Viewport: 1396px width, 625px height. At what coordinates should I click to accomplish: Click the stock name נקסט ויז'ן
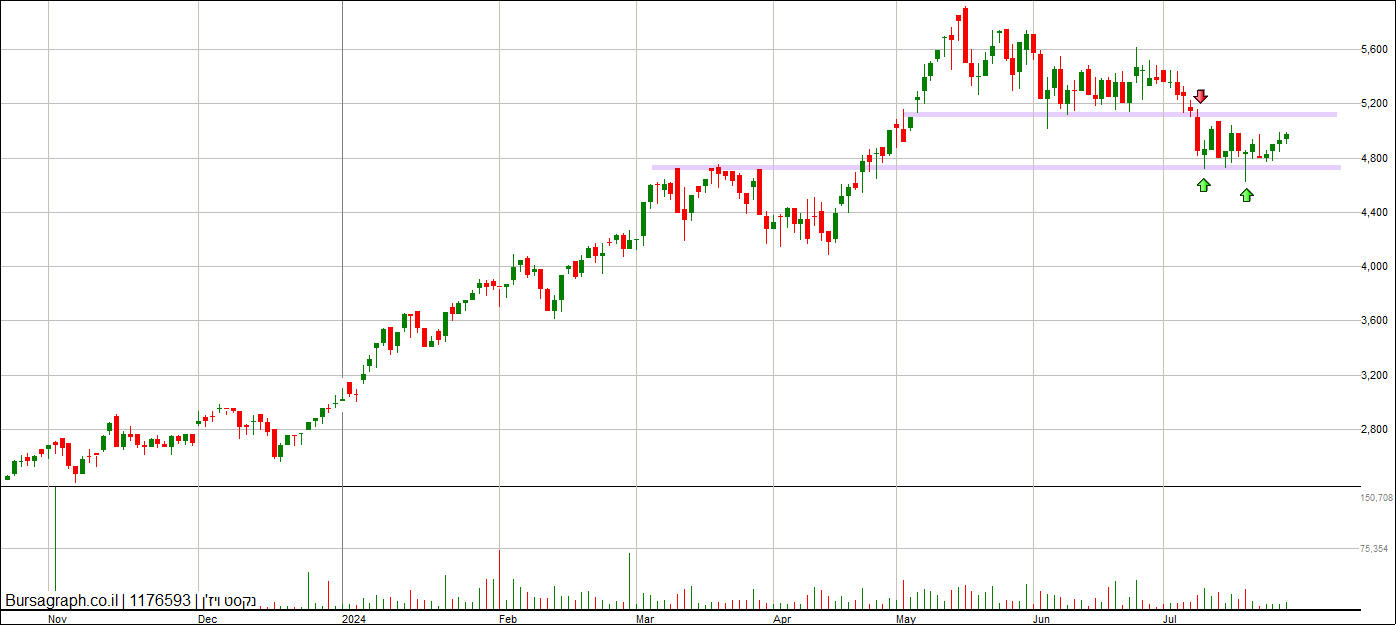tap(229, 602)
